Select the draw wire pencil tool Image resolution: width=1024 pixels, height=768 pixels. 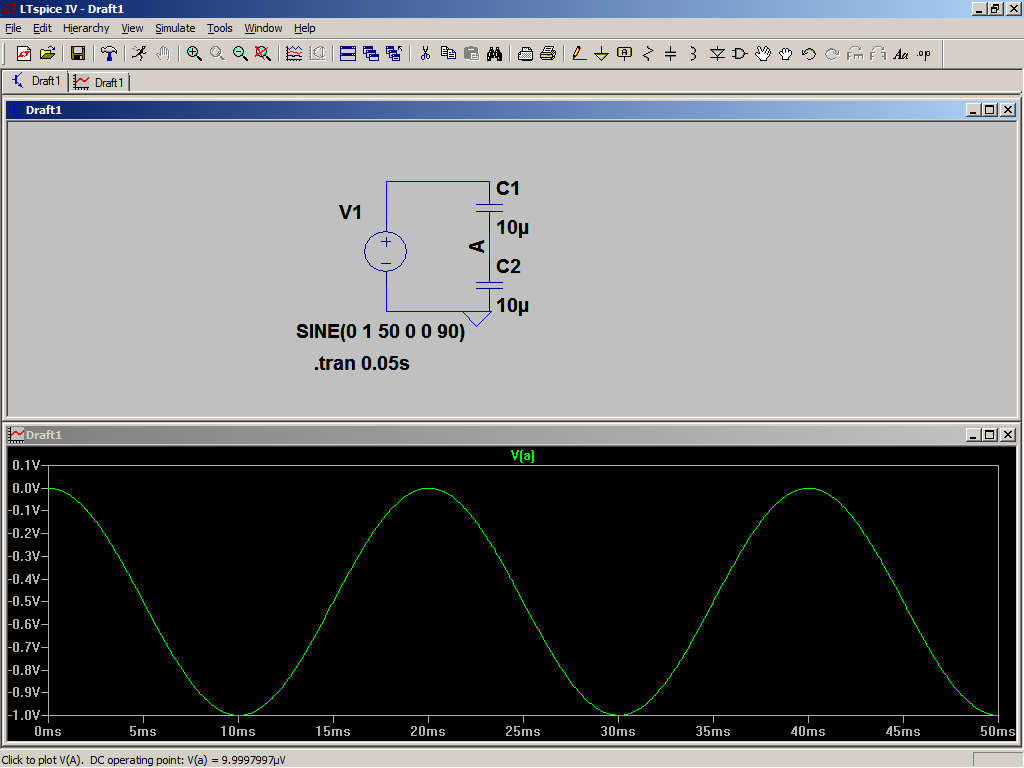click(x=578, y=54)
